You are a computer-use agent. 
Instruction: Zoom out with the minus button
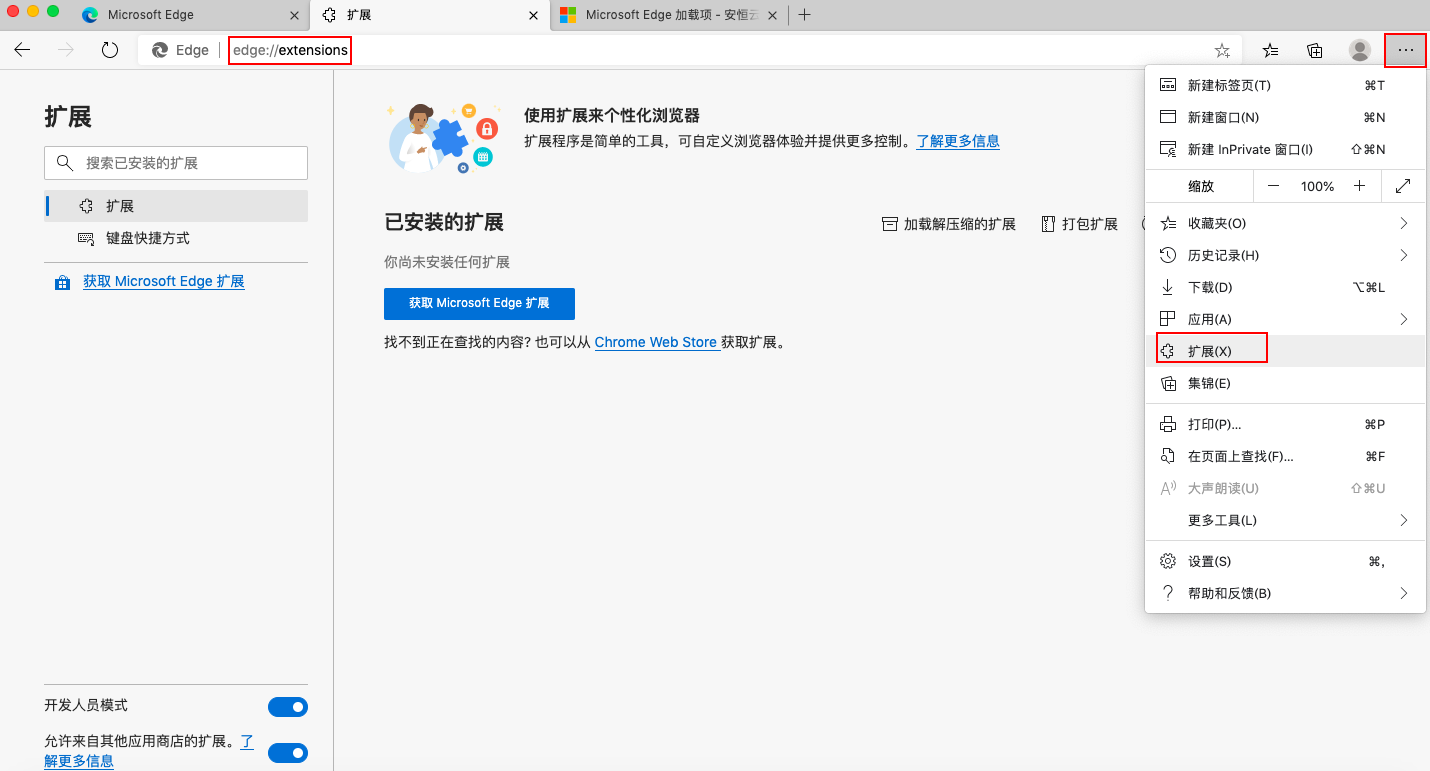1273,186
